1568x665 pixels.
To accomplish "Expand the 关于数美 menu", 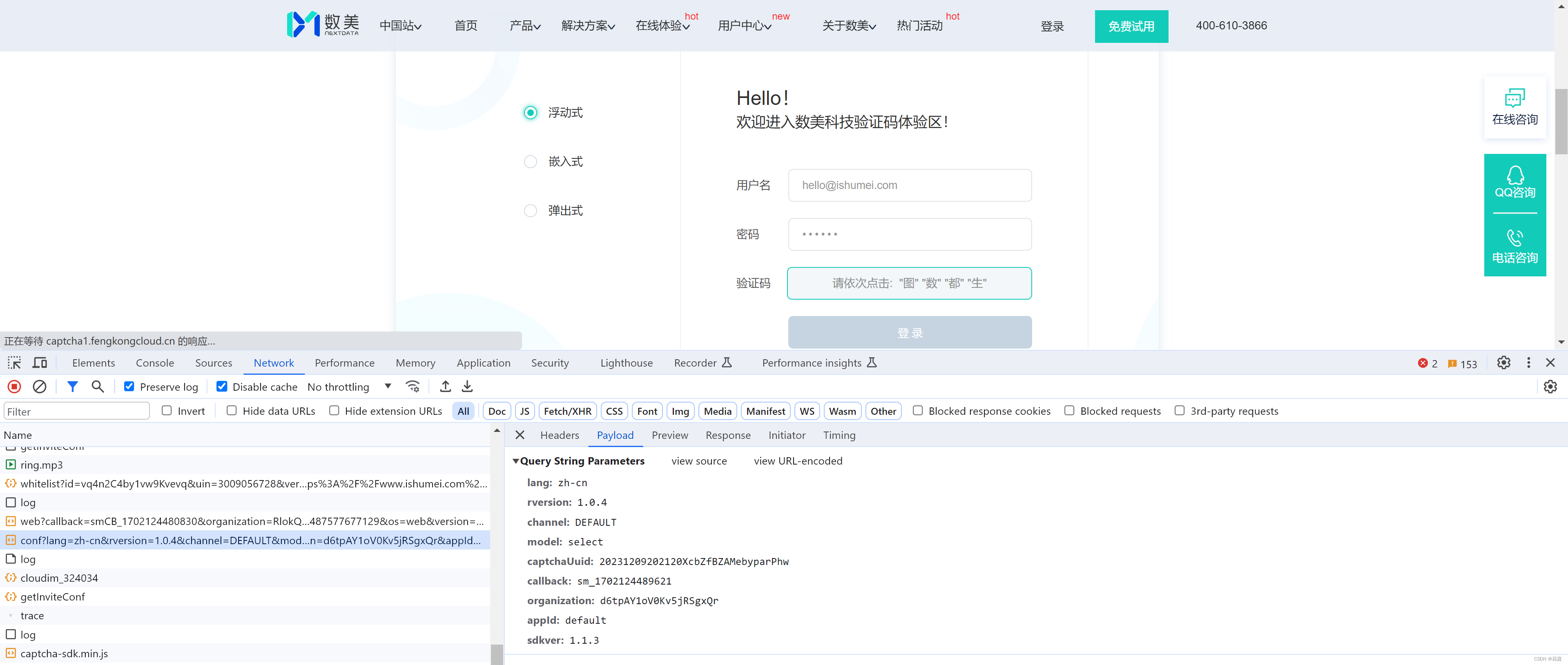I will [x=849, y=26].
